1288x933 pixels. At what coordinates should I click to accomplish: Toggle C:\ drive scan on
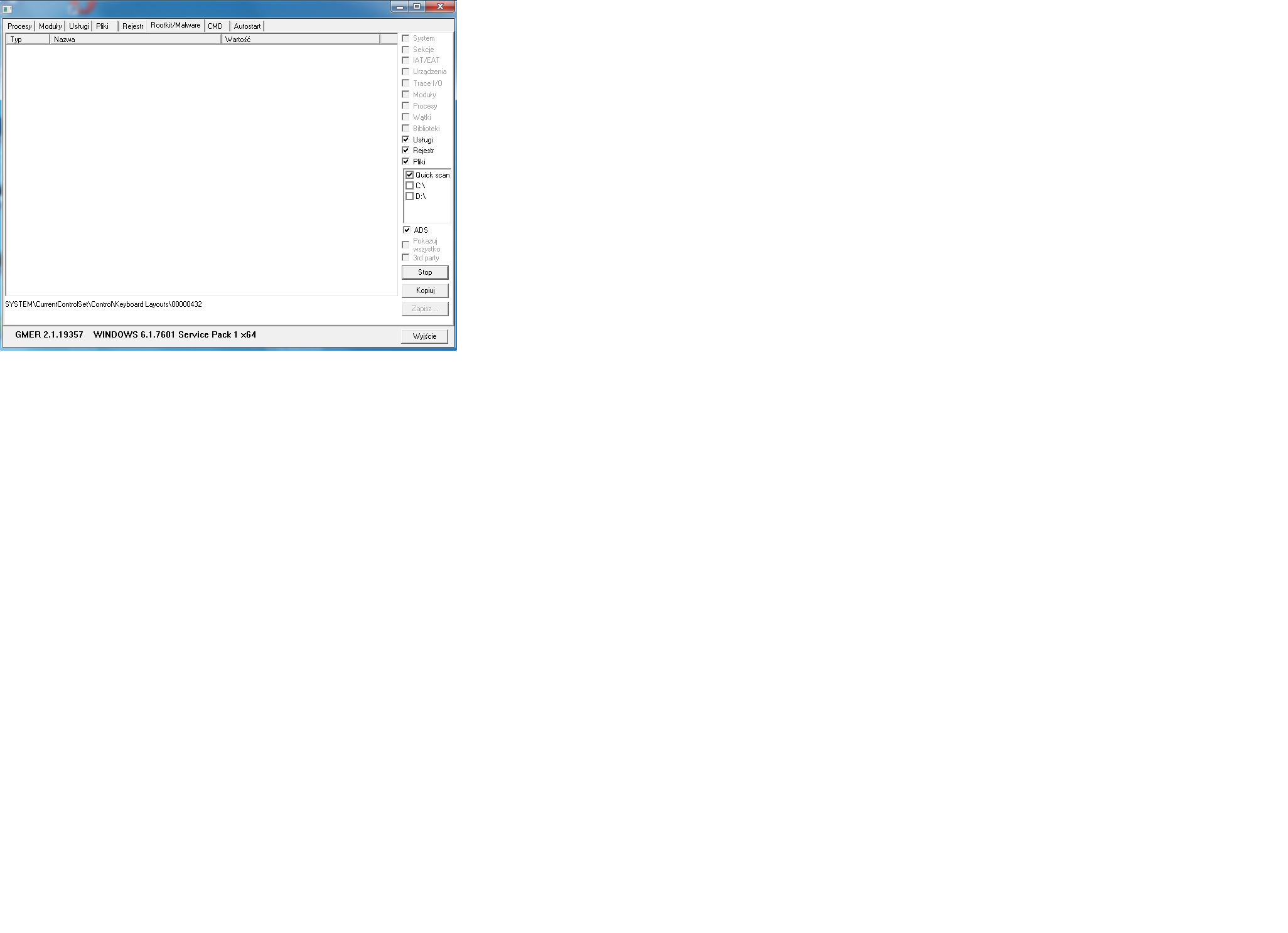point(410,185)
